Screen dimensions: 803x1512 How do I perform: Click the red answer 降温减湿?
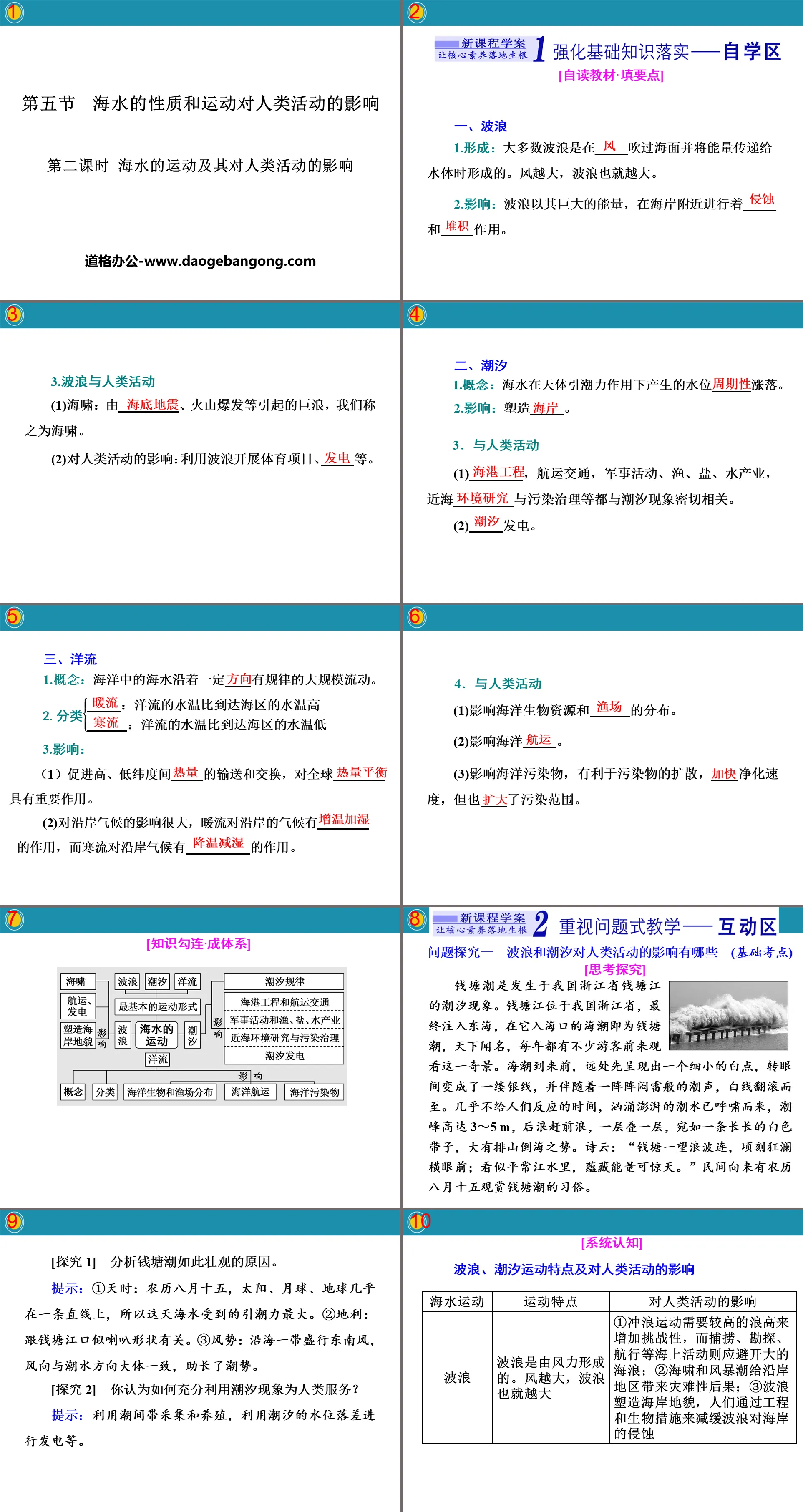(x=218, y=843)
